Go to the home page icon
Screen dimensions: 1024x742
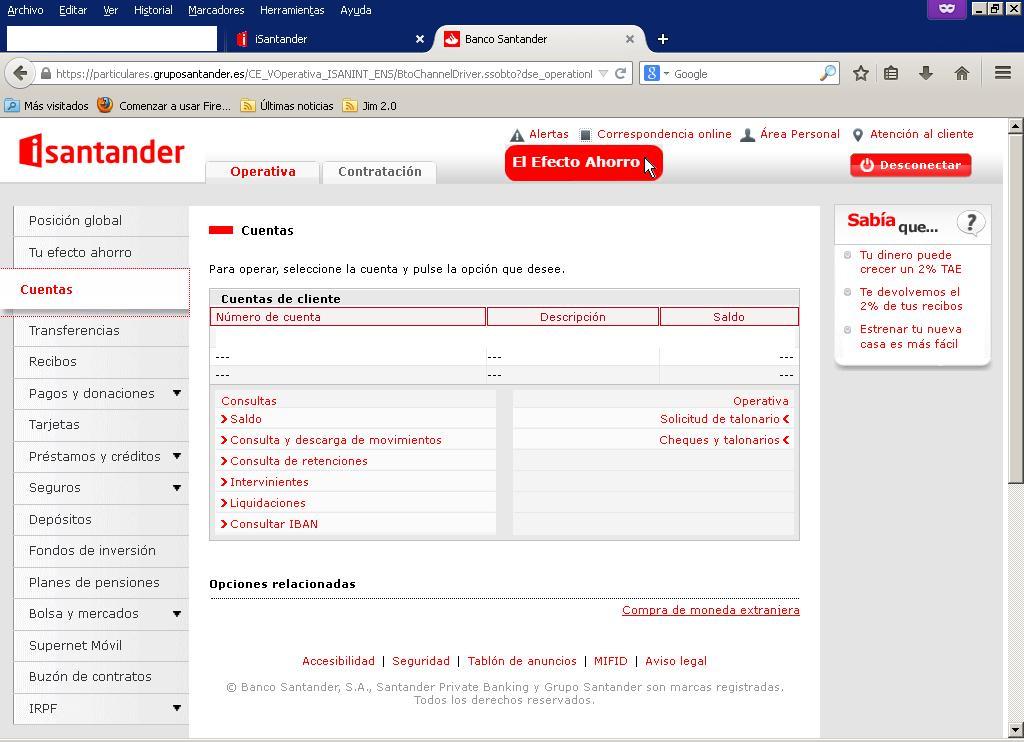(961, 73)
